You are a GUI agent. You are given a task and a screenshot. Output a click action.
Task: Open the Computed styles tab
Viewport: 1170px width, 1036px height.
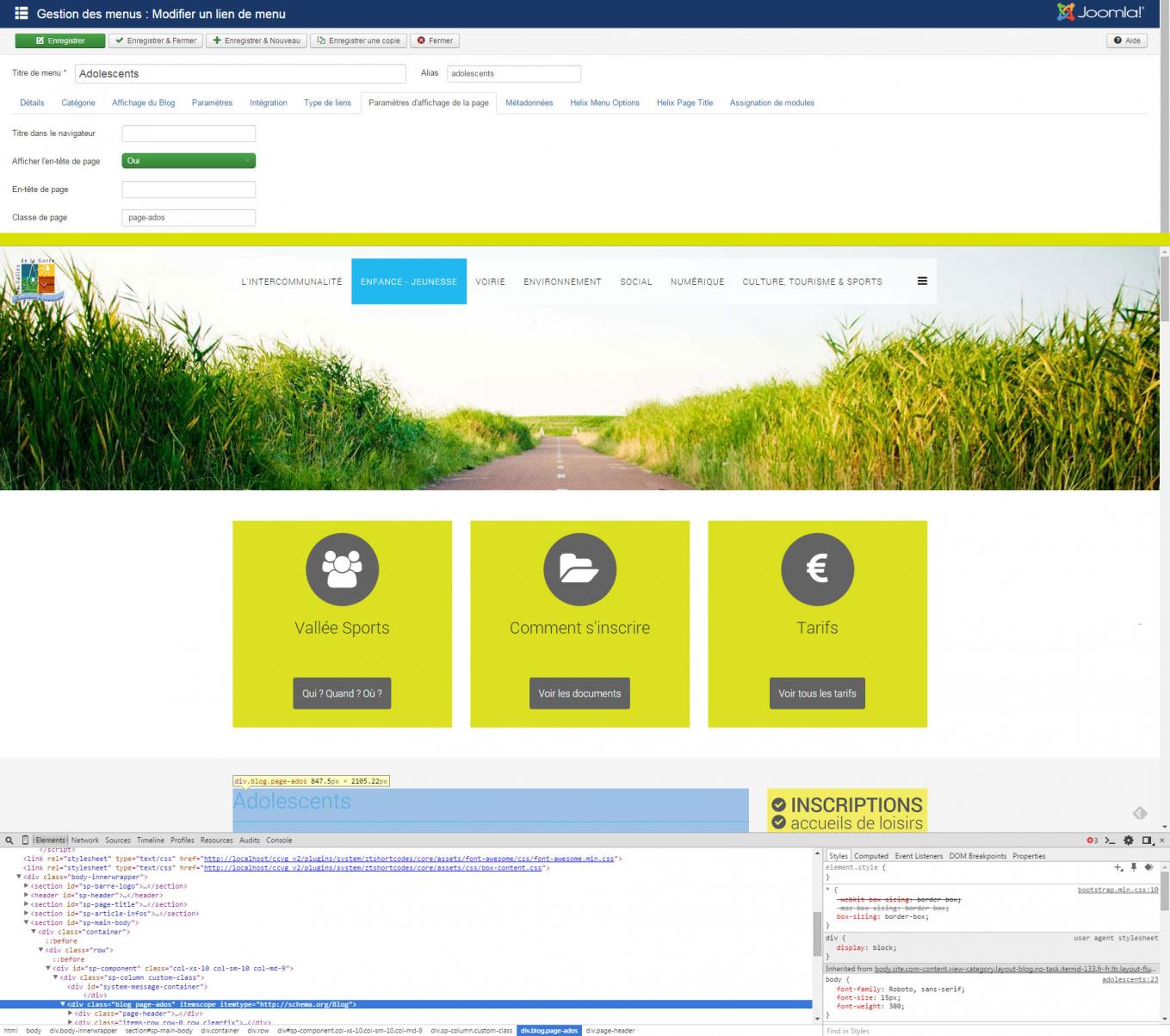click(x=870, y=856)
